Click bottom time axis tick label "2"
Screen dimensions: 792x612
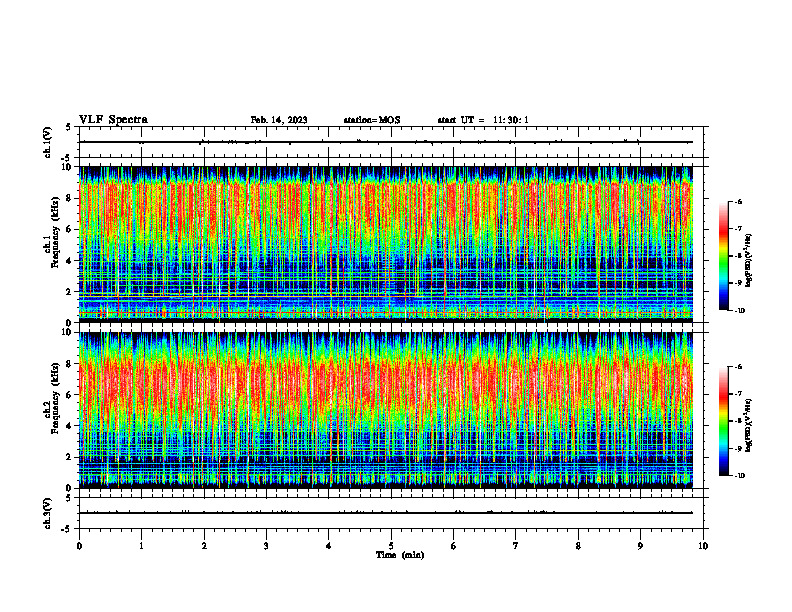pos(204,546)
